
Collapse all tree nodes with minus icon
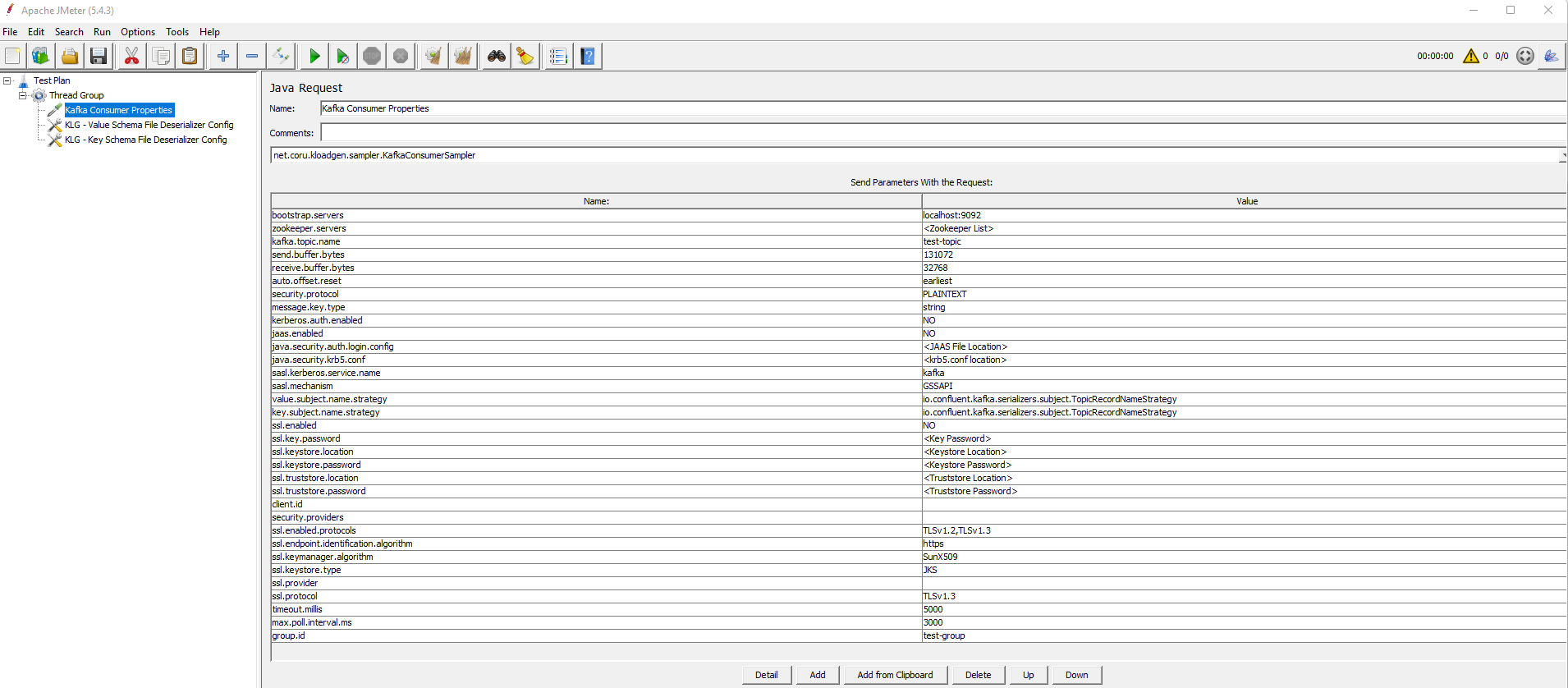[x=252, y=56]
